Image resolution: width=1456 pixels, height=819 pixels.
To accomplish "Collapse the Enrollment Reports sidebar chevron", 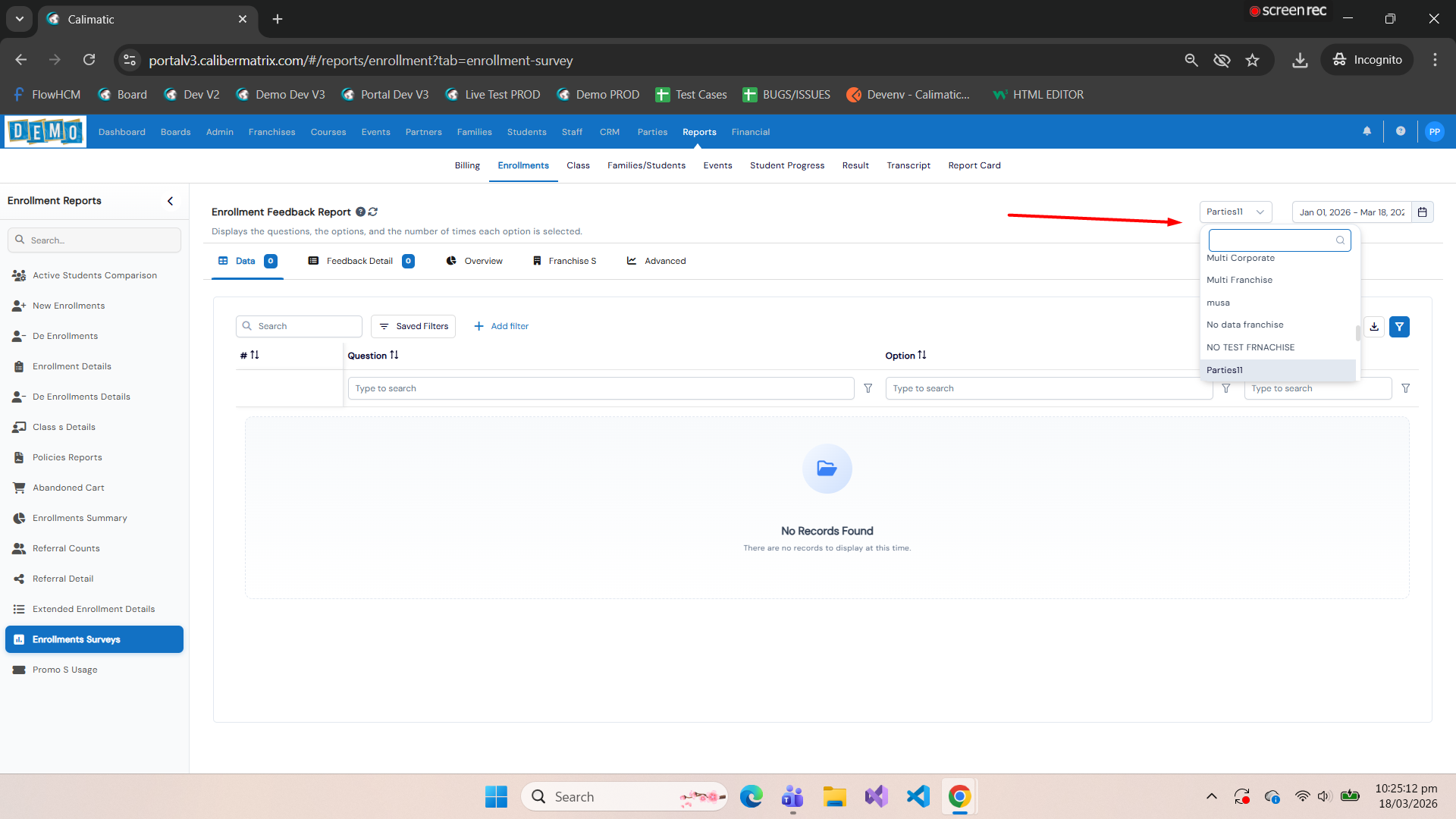I will [x=170, y=201].
